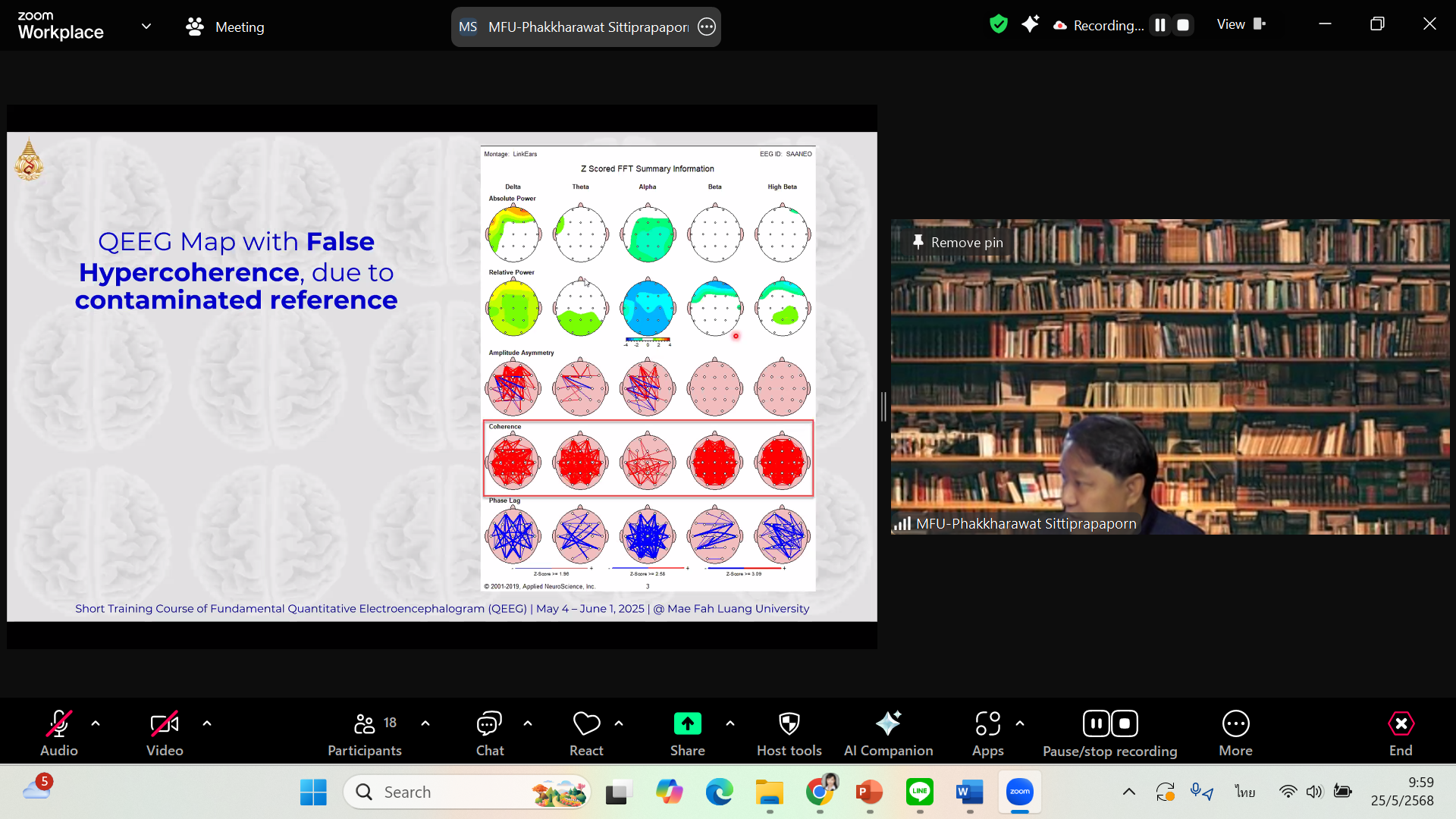This screenshot has height=819, width=1456.
Task: Click the green encryption shield icon
Action: pyautogui.click(x=998, y=24)
